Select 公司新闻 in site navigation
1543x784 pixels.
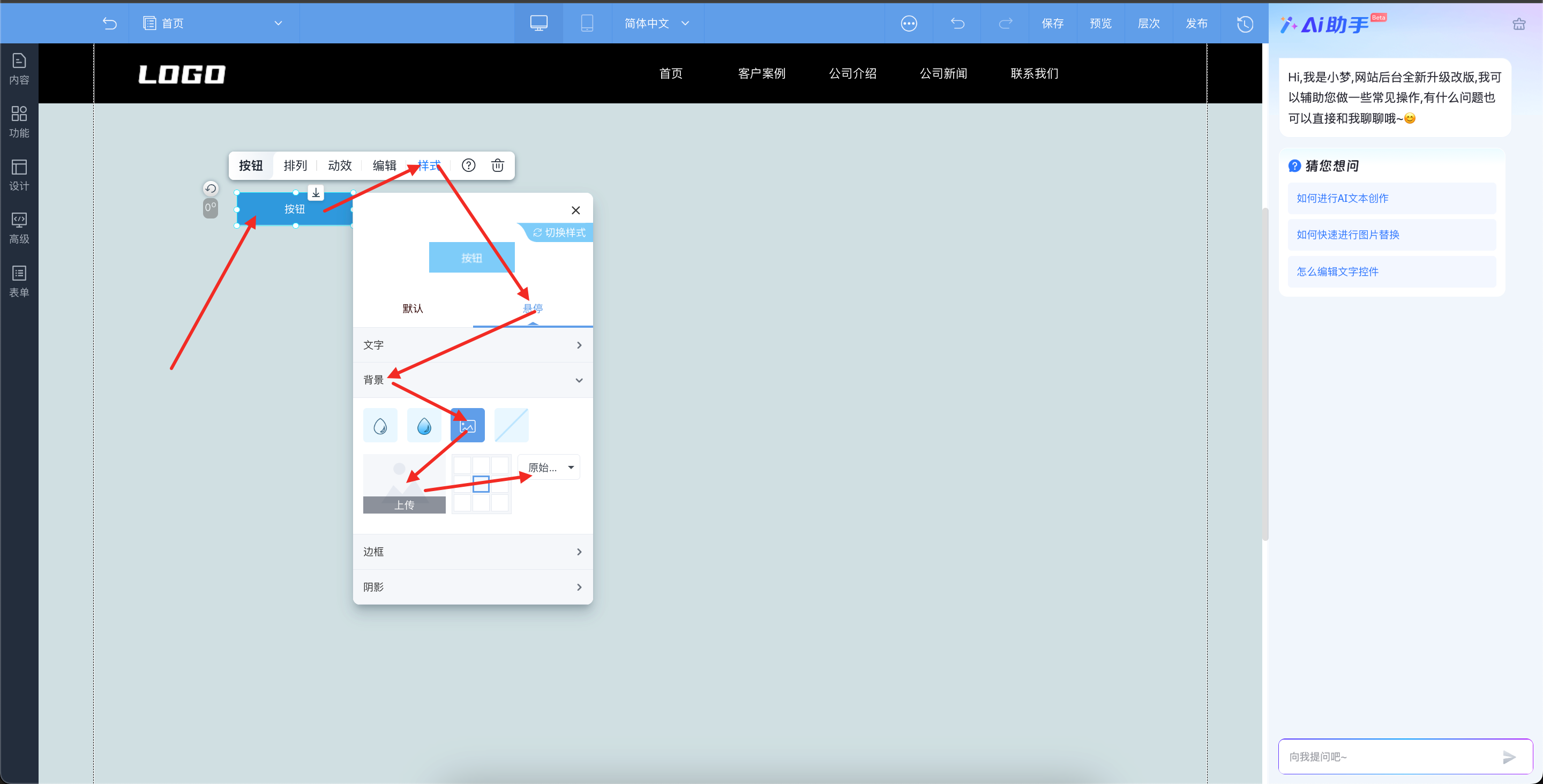point(943,73)
